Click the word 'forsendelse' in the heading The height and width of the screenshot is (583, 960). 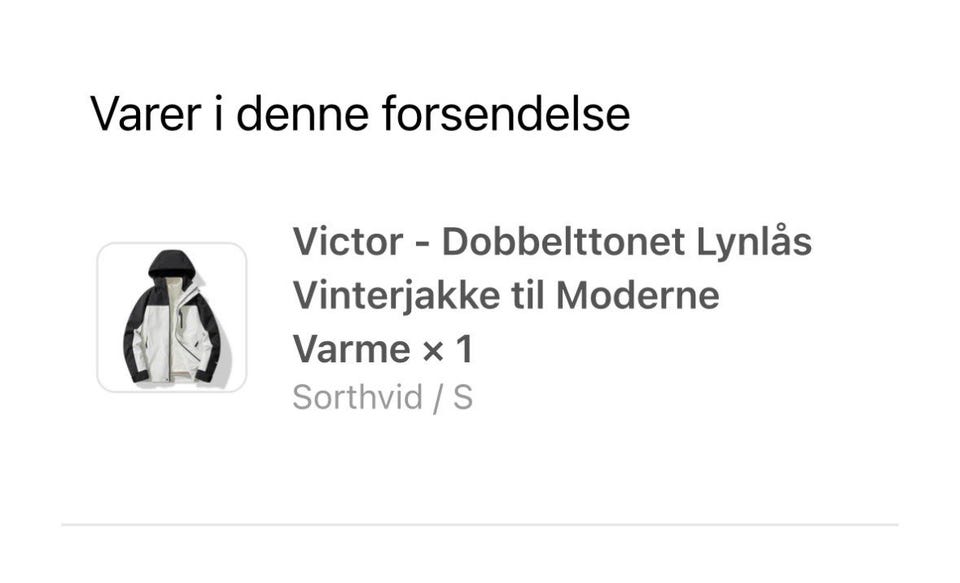point(506,113)
